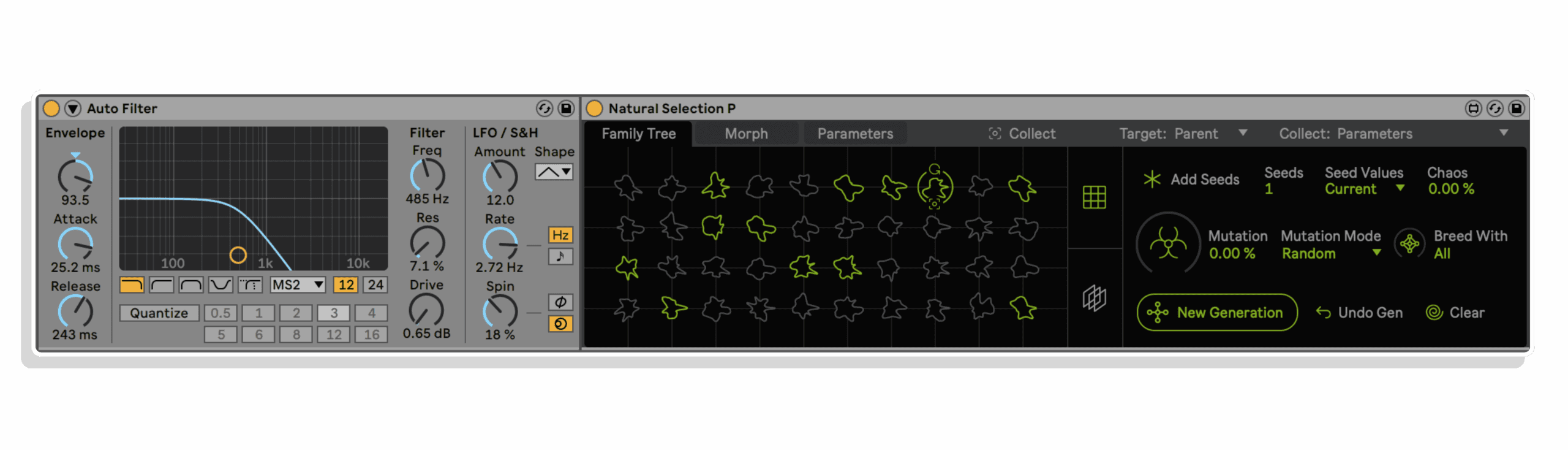The image size is (1568, 450).
Task: Open the LFO Shape dropdown
Action: coord(554,172)
